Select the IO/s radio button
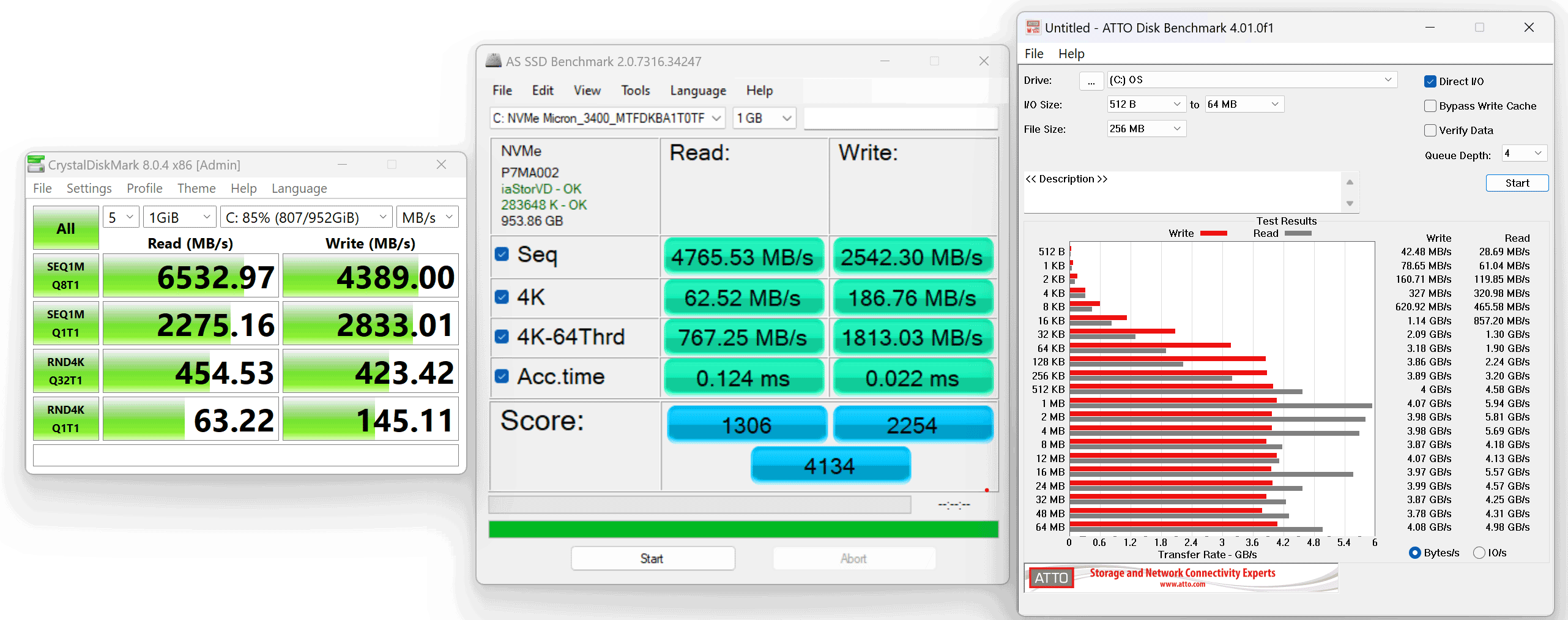Image resolution: width=1568 pixels, height=620 pixels. pos(1479,553)
